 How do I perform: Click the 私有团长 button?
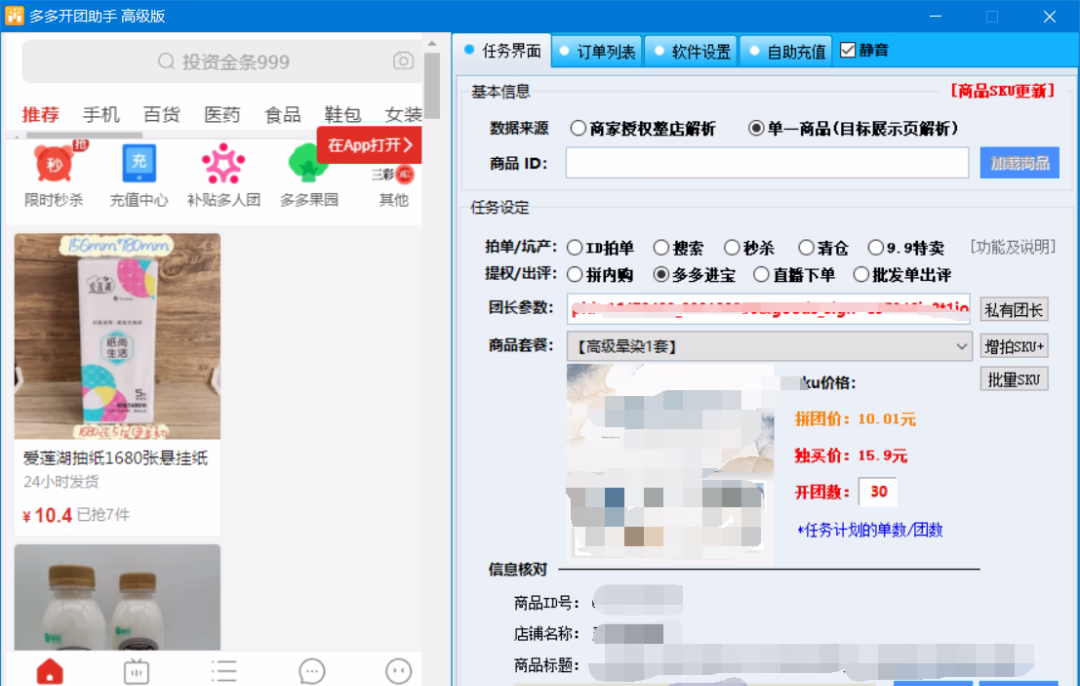point(1013,310)
